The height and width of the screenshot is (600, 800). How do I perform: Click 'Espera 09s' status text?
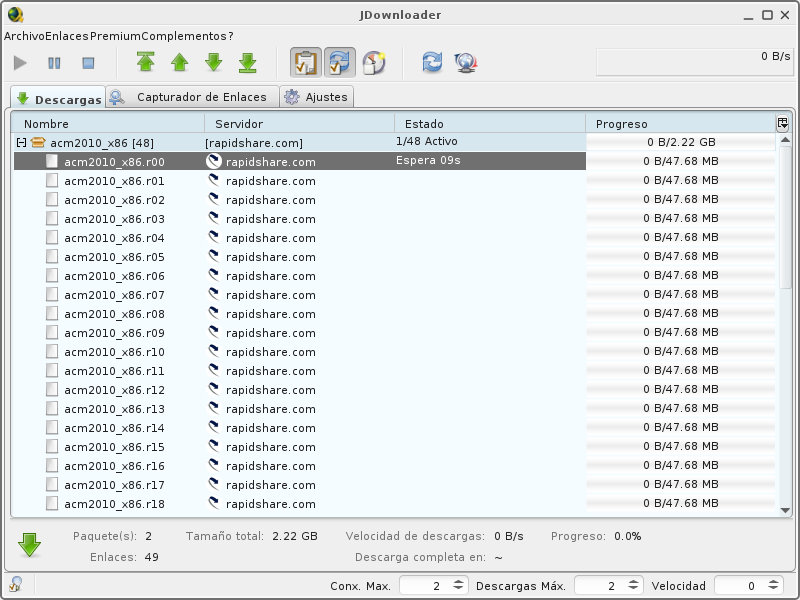(428, 160)
